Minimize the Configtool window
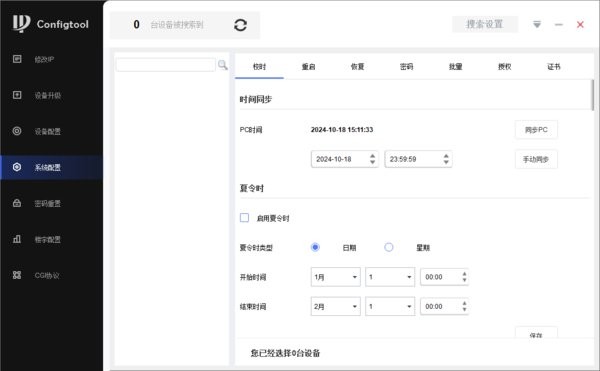The width and height of the screenshot is (600, 371). point(559,24)
